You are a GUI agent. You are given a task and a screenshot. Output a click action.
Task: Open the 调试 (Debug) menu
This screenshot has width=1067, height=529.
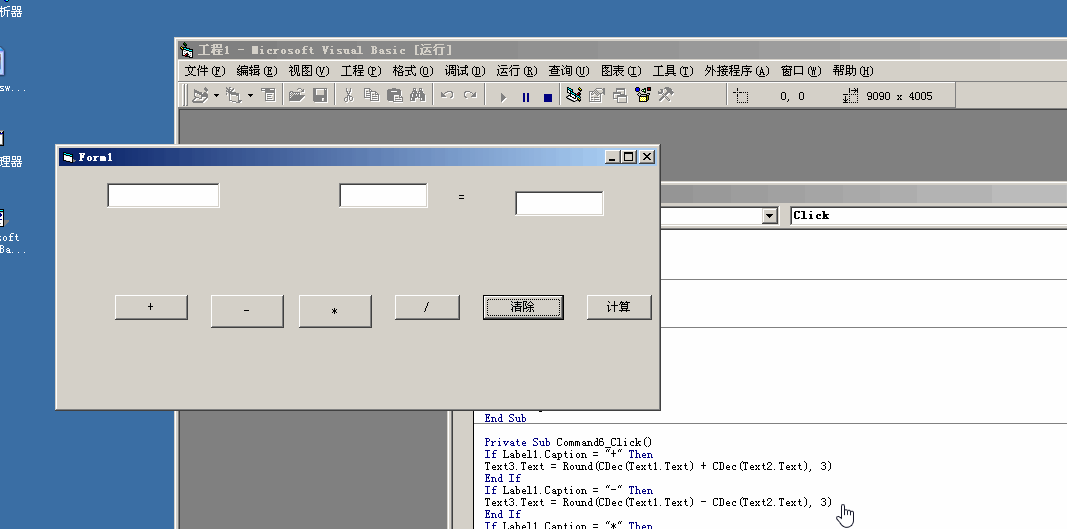(x=464, y=71)
